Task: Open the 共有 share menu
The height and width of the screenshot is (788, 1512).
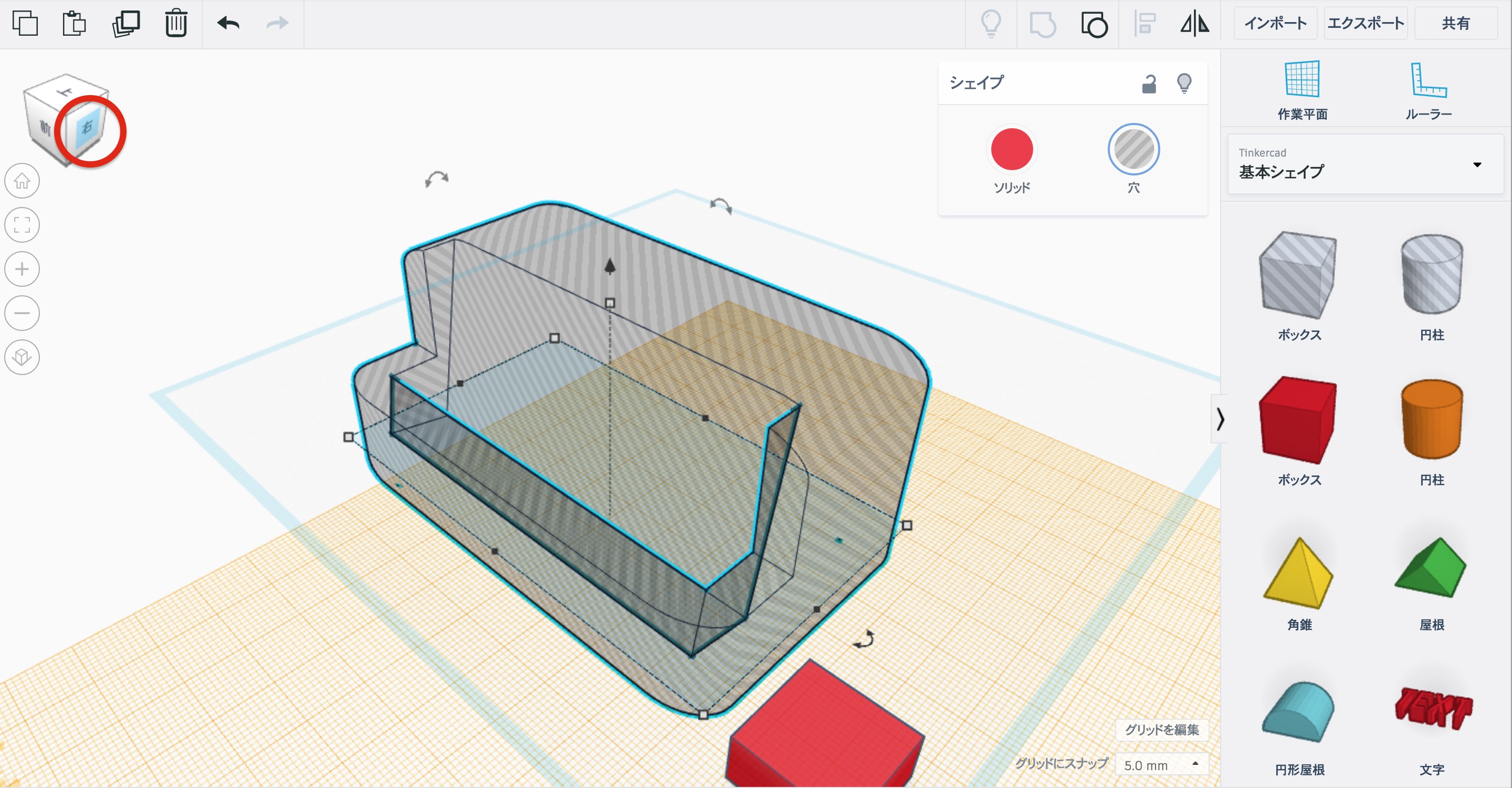Action: 1455,24
